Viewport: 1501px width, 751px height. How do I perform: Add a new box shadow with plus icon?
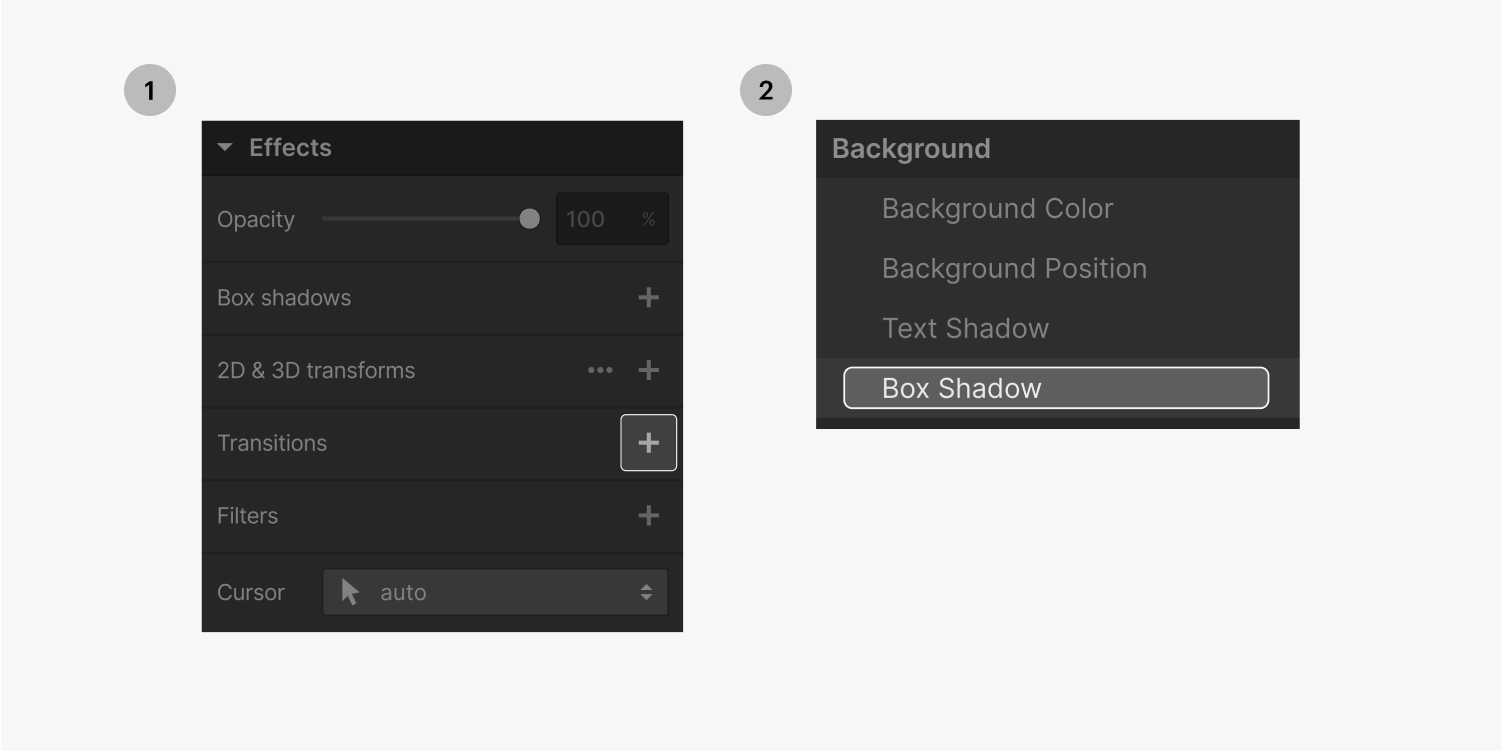pos(648,298)
